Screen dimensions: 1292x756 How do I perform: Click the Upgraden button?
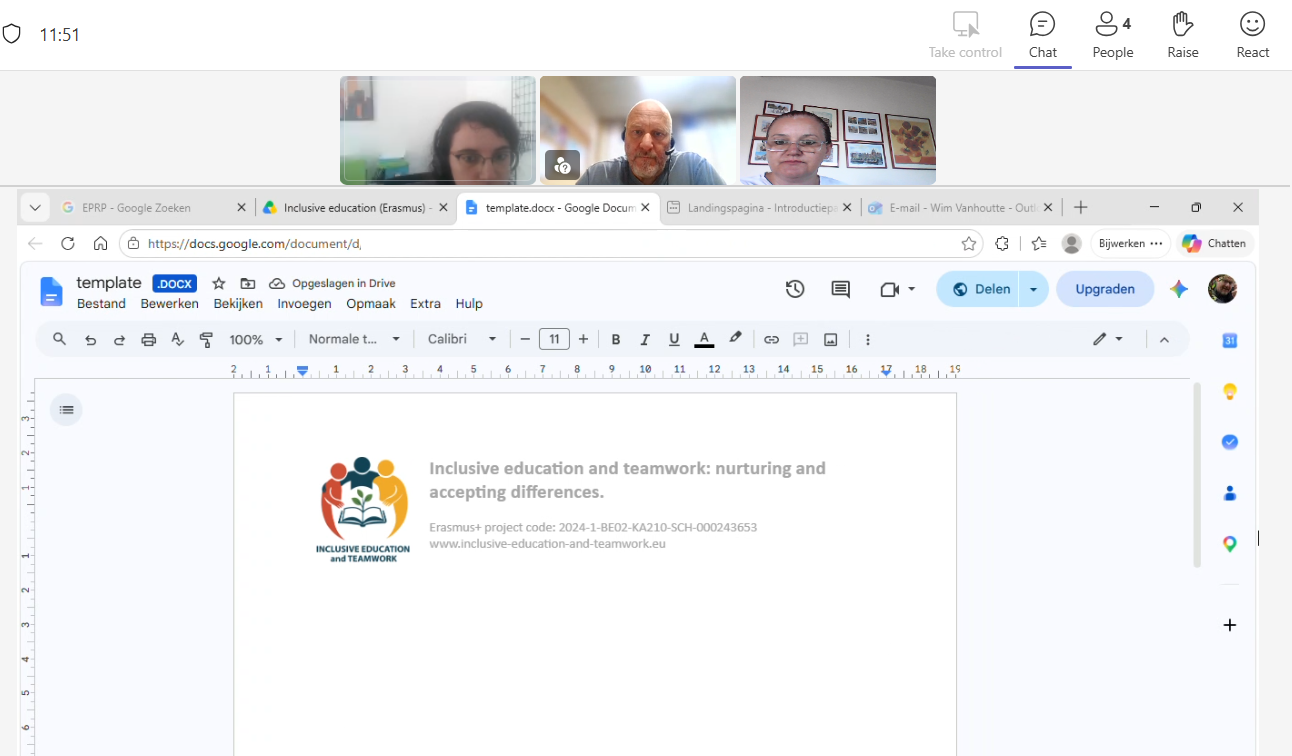(x=1105, y=289)
